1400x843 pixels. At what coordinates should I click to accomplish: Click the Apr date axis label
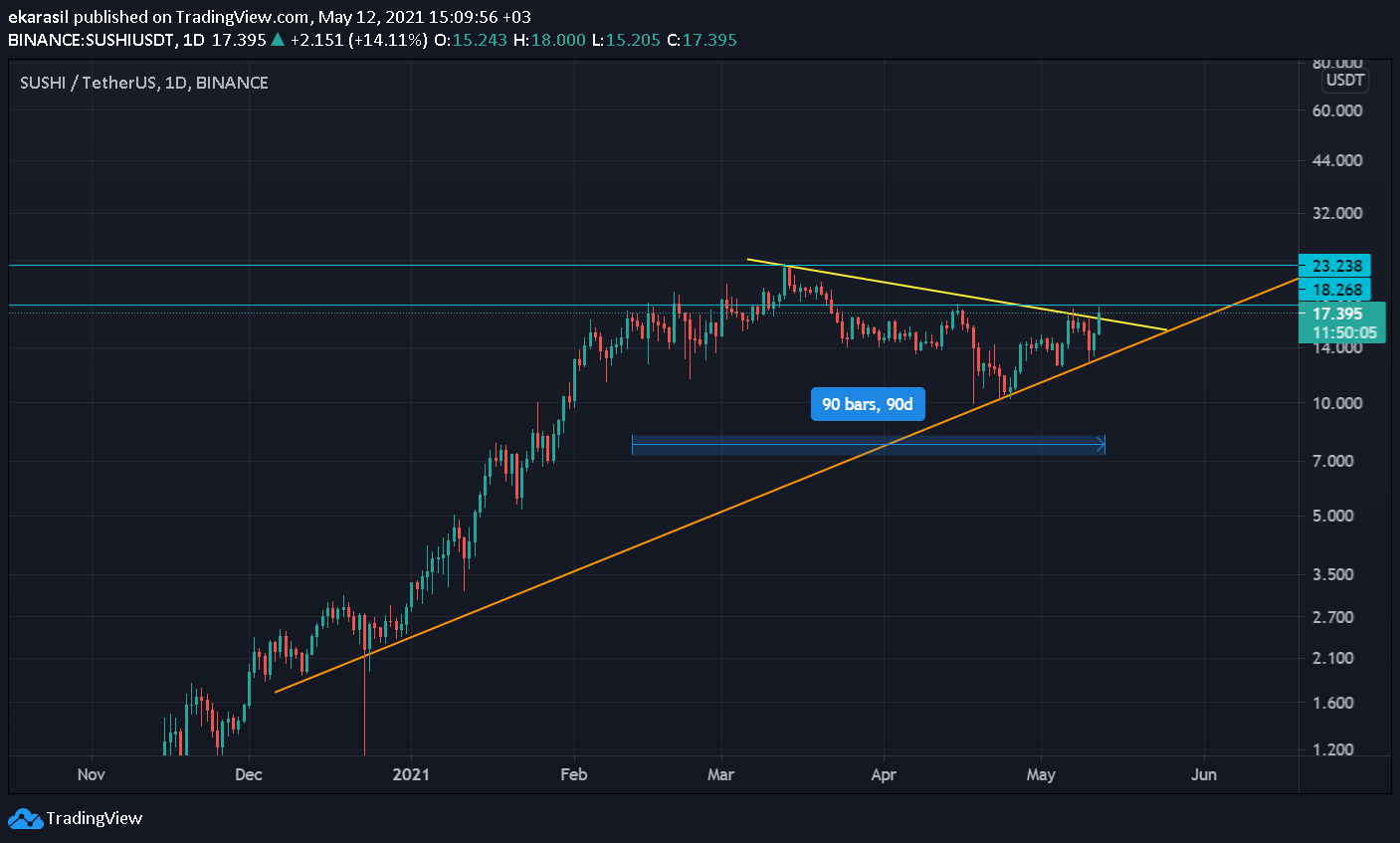click(x=884, y=774)
